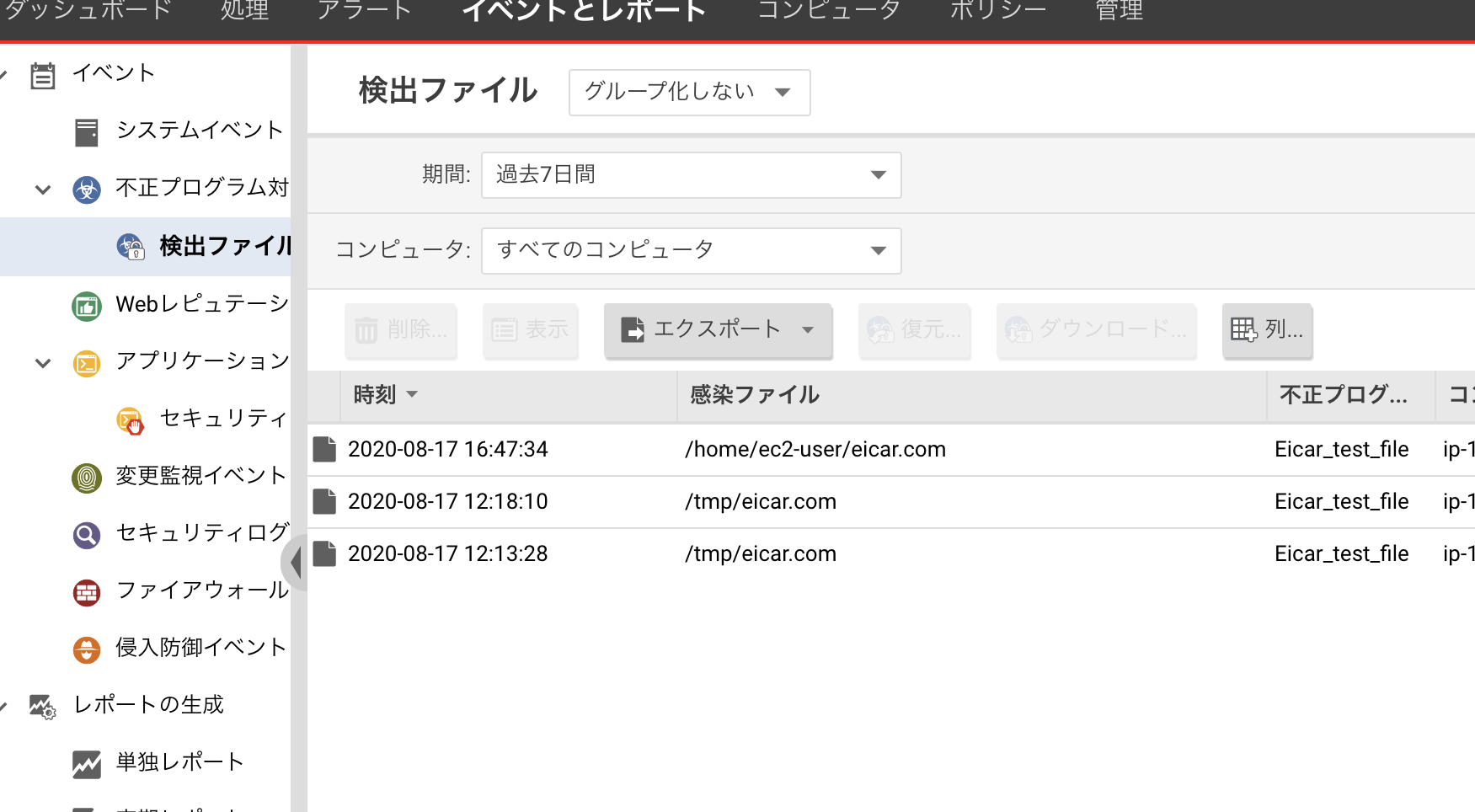Click the file icon beside /home/ec2-user/eicar.com
This screenshot has height=812, width=1475.
point(324,449)
